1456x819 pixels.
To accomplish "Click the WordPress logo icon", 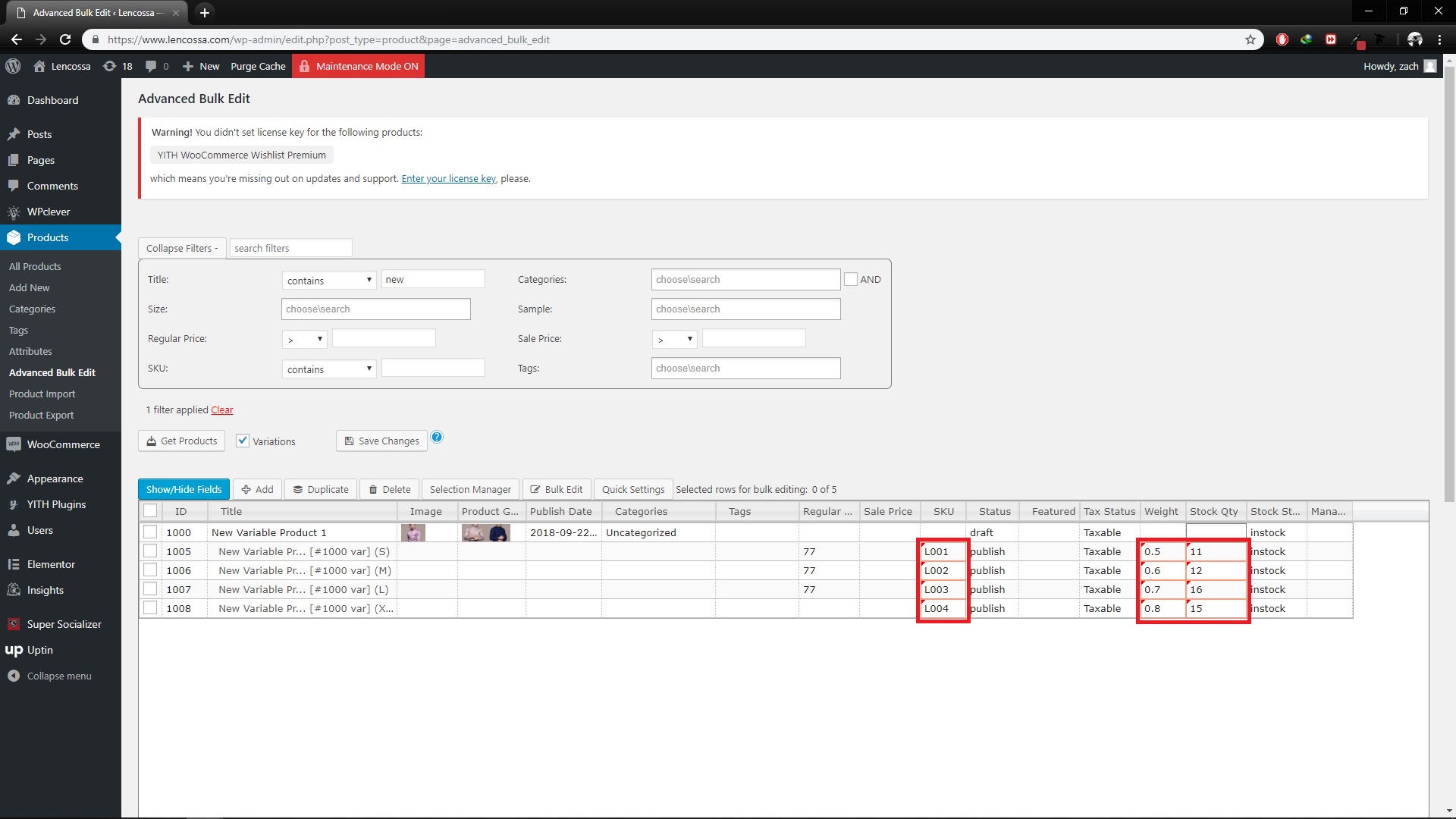I will [x=13, y=66].
